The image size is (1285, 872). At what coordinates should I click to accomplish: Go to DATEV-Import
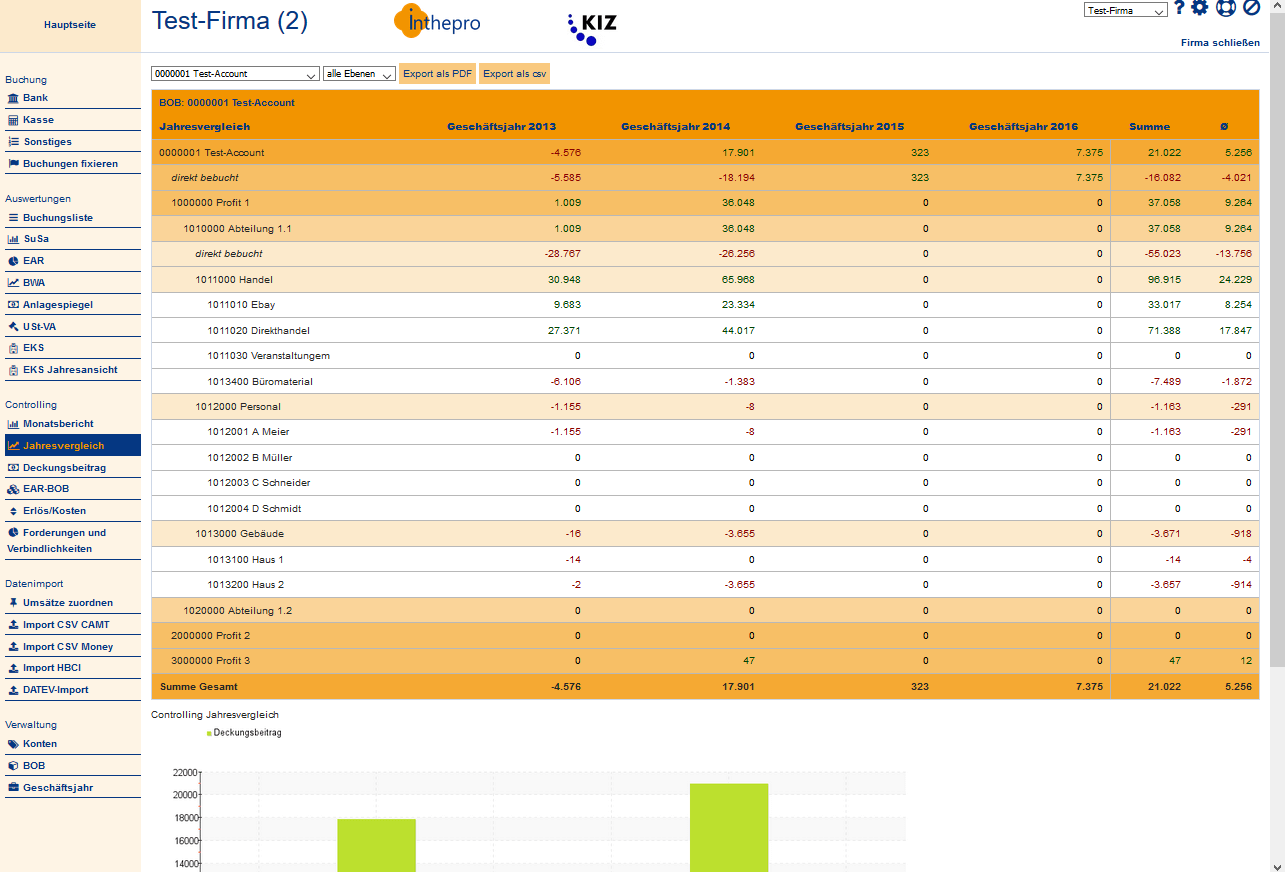(x=55, y=690)
